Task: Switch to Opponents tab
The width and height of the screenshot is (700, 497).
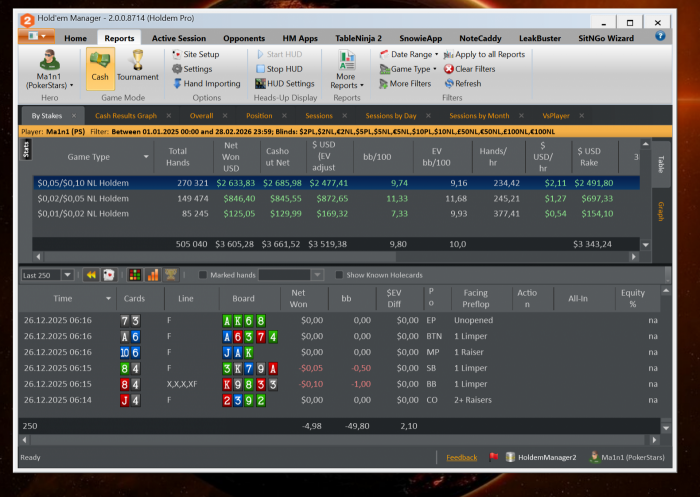Action: pyautogui.click(x=244, y=38)
